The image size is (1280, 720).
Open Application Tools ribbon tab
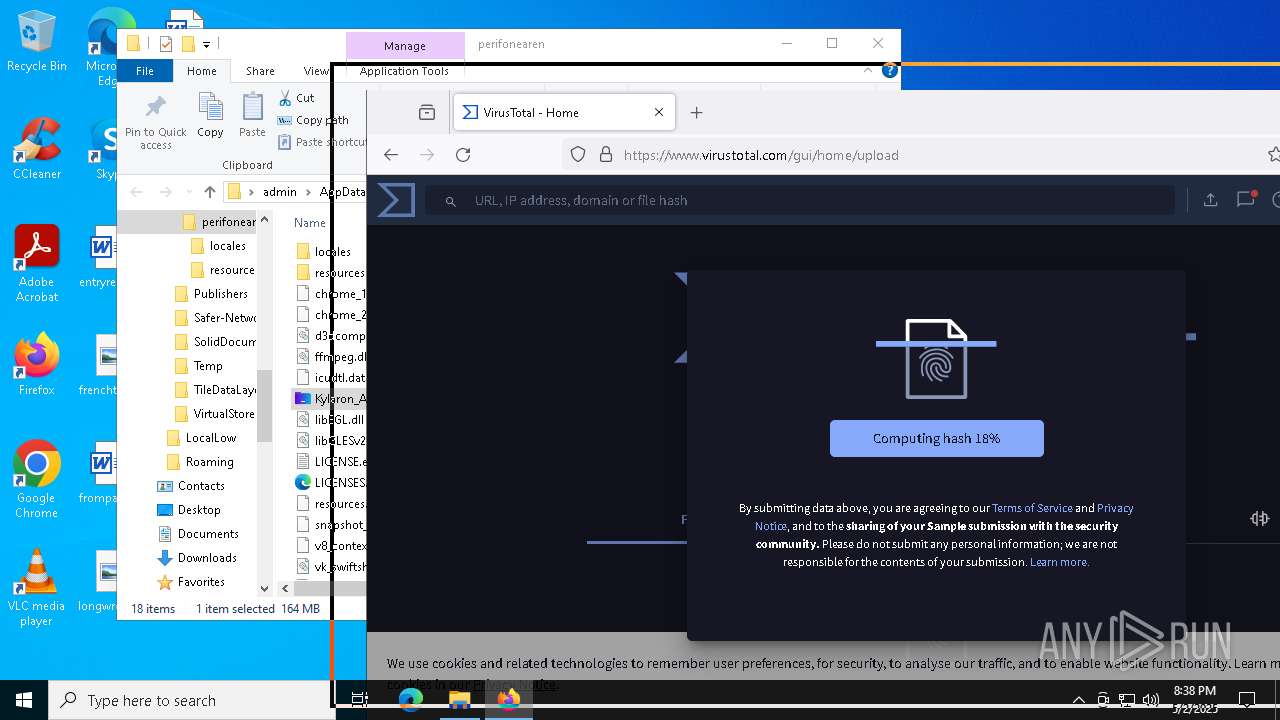[404, 71]
